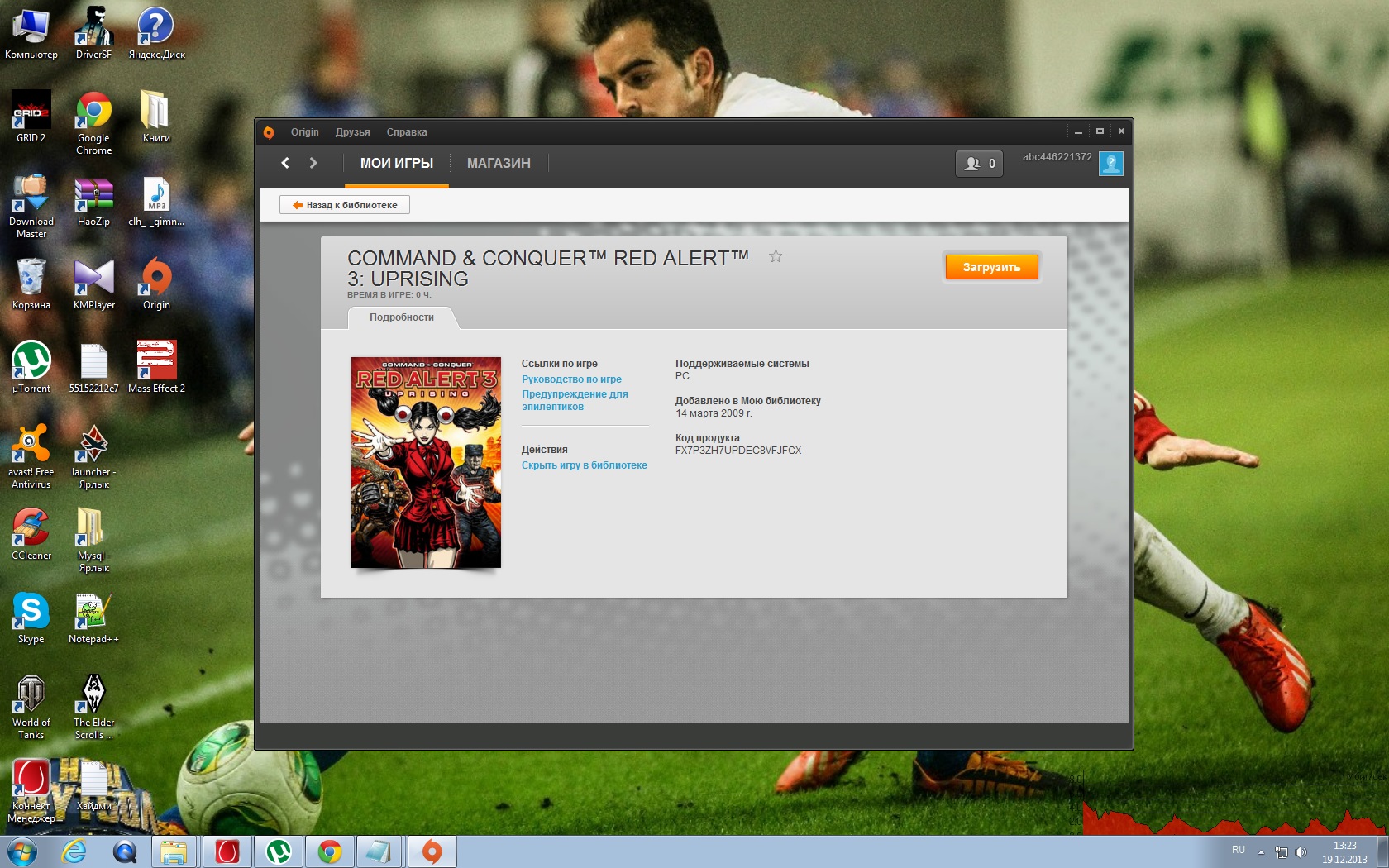Screen dimensions: 1389x868
Task: Click the date 14 марта 2009 г.
Action: pyautogui.click(x=714, y=413)
